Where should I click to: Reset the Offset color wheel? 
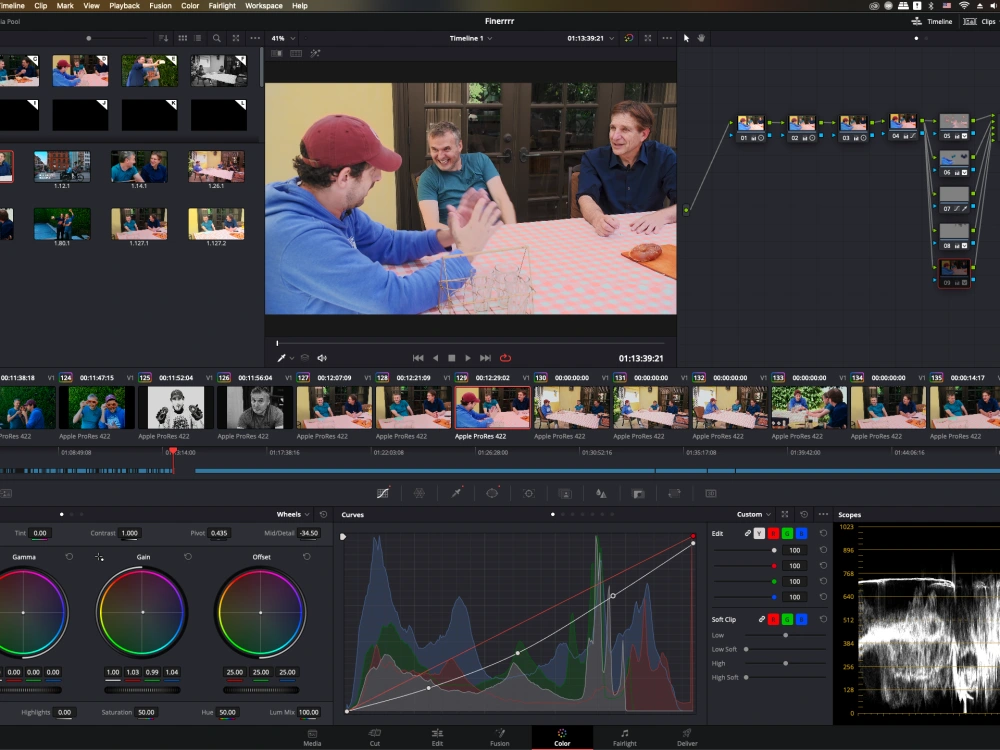click(x=307, y=557)
